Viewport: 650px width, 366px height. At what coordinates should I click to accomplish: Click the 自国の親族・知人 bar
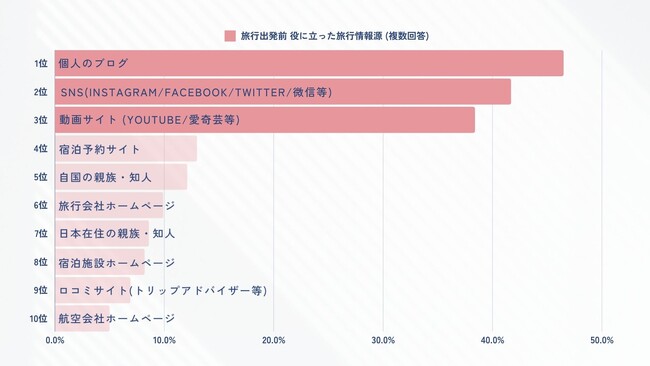(x=121, y=177)
